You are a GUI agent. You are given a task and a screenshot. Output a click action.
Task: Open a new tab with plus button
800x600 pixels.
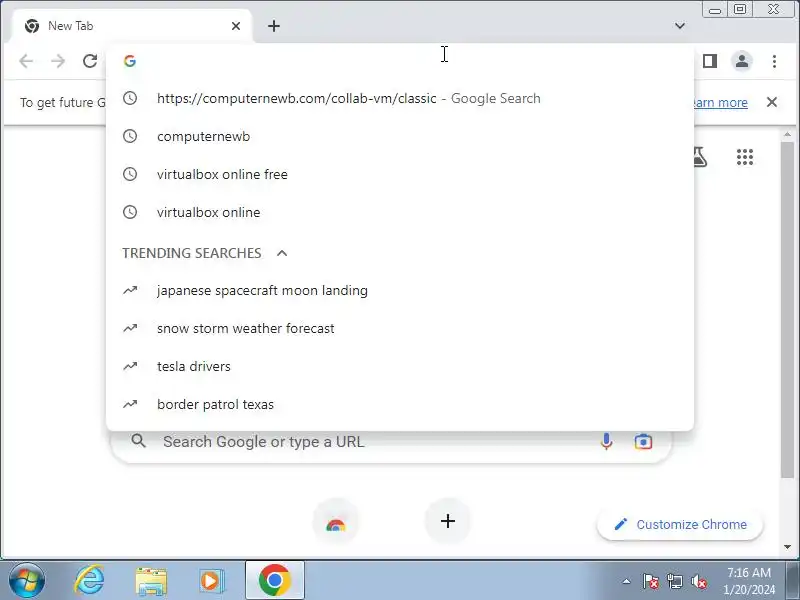pos(274,26)
